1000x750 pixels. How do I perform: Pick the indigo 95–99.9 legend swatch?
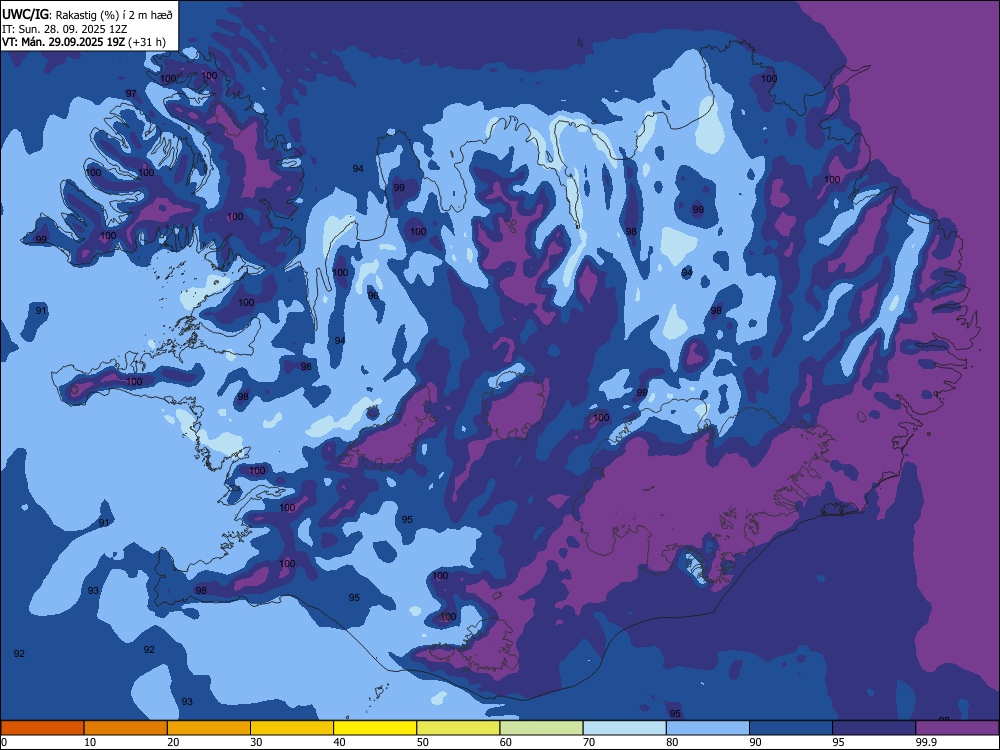874,728
